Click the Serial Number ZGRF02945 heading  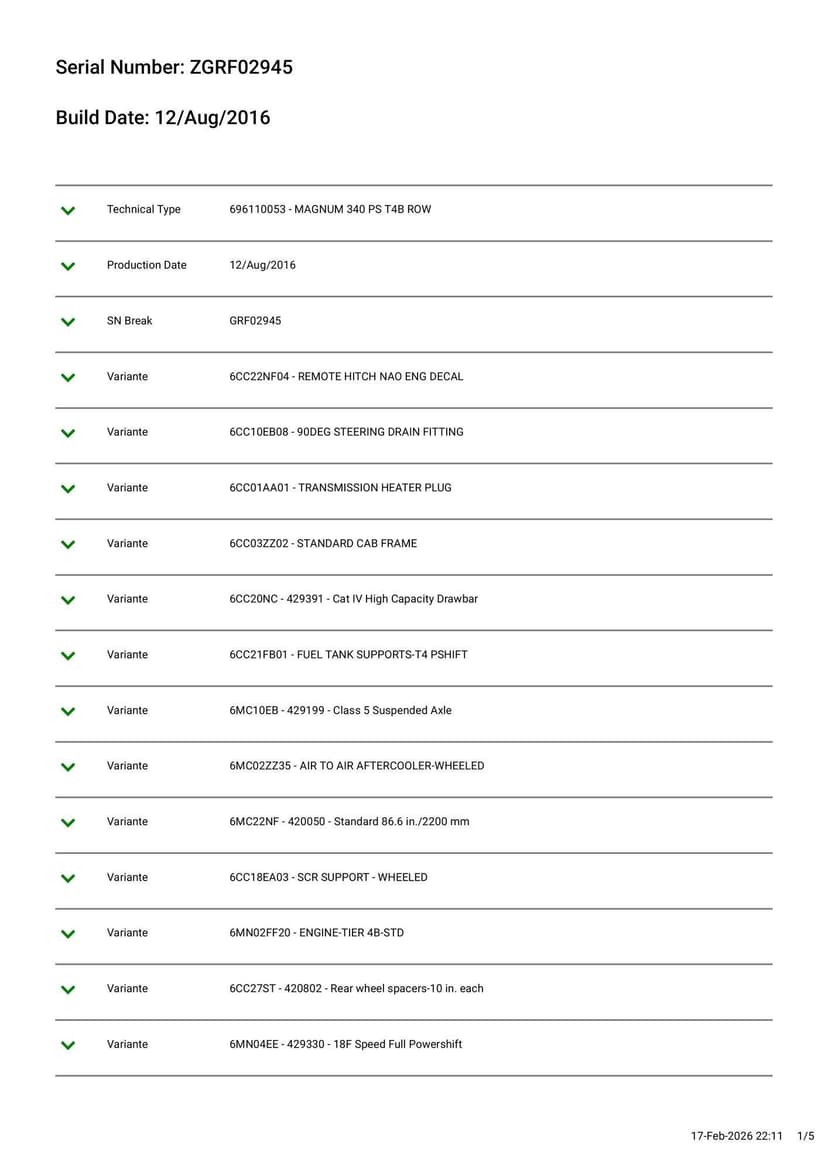(x=174, y=68)
